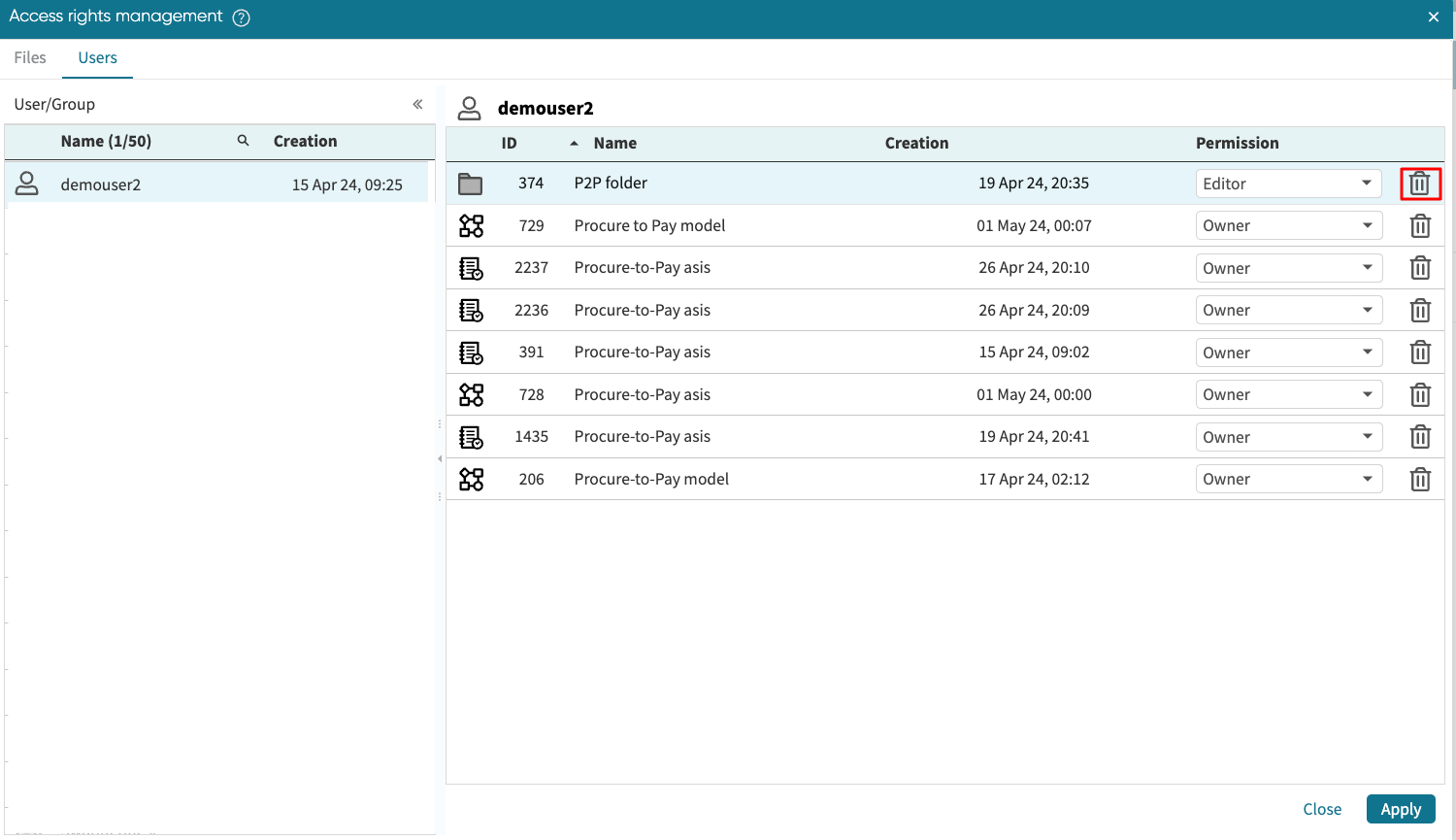Sort list by Creation header in User/Group panel
This screenshot has height=840, width=1456.
305,141
